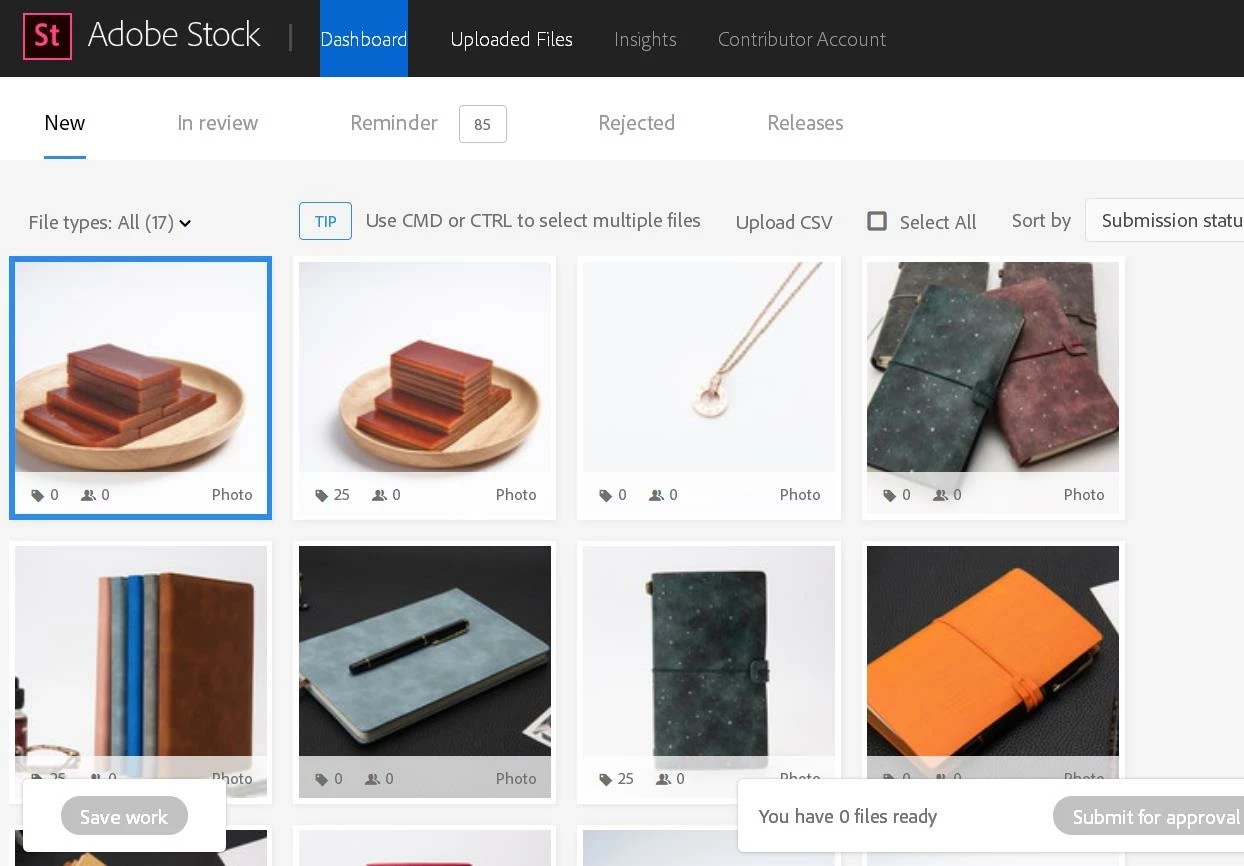The height and width of the screenshot is (866, 1244).
Task: Click tag icon on two starry notebooks photo
Action: click(890, 495)
